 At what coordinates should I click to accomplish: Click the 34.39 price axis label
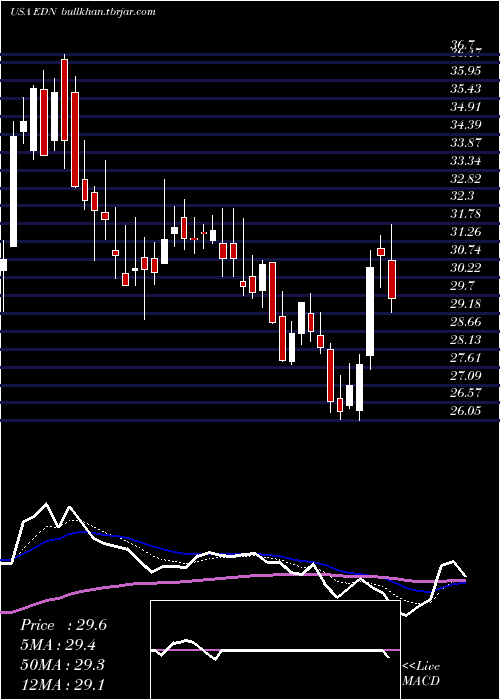coord(466,125)
